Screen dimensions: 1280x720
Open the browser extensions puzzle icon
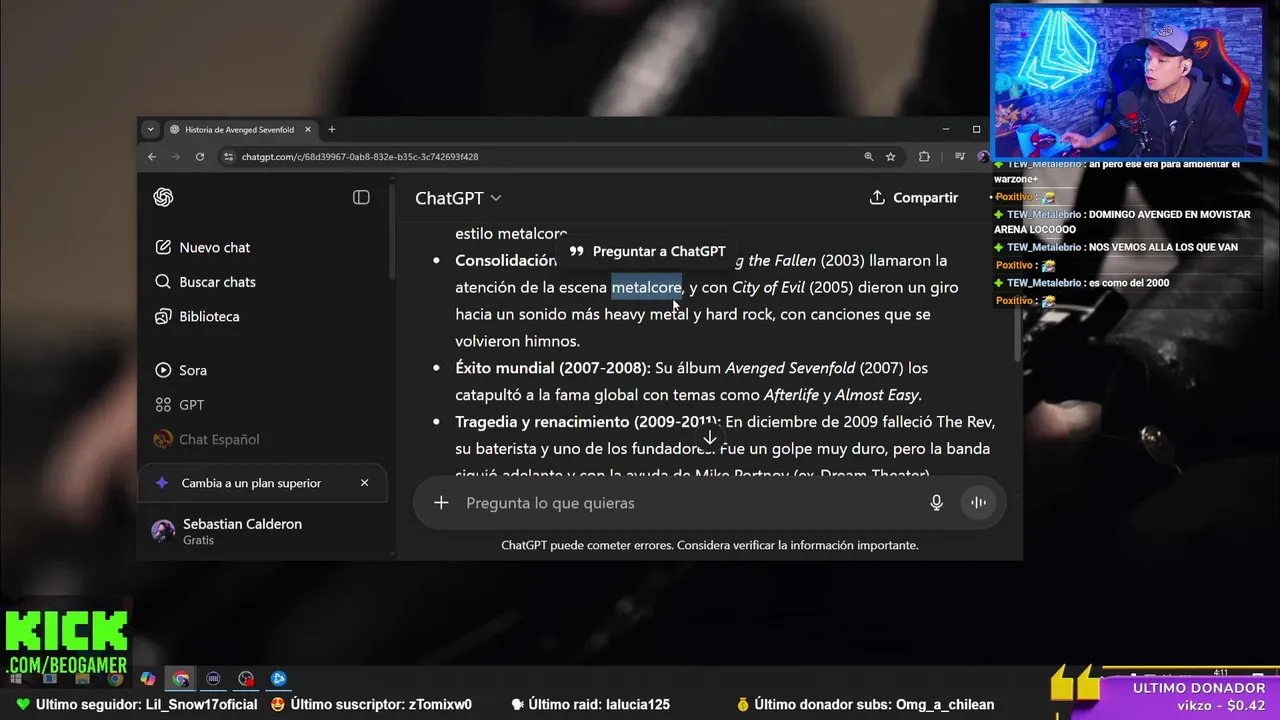click(x=924, y=157)
